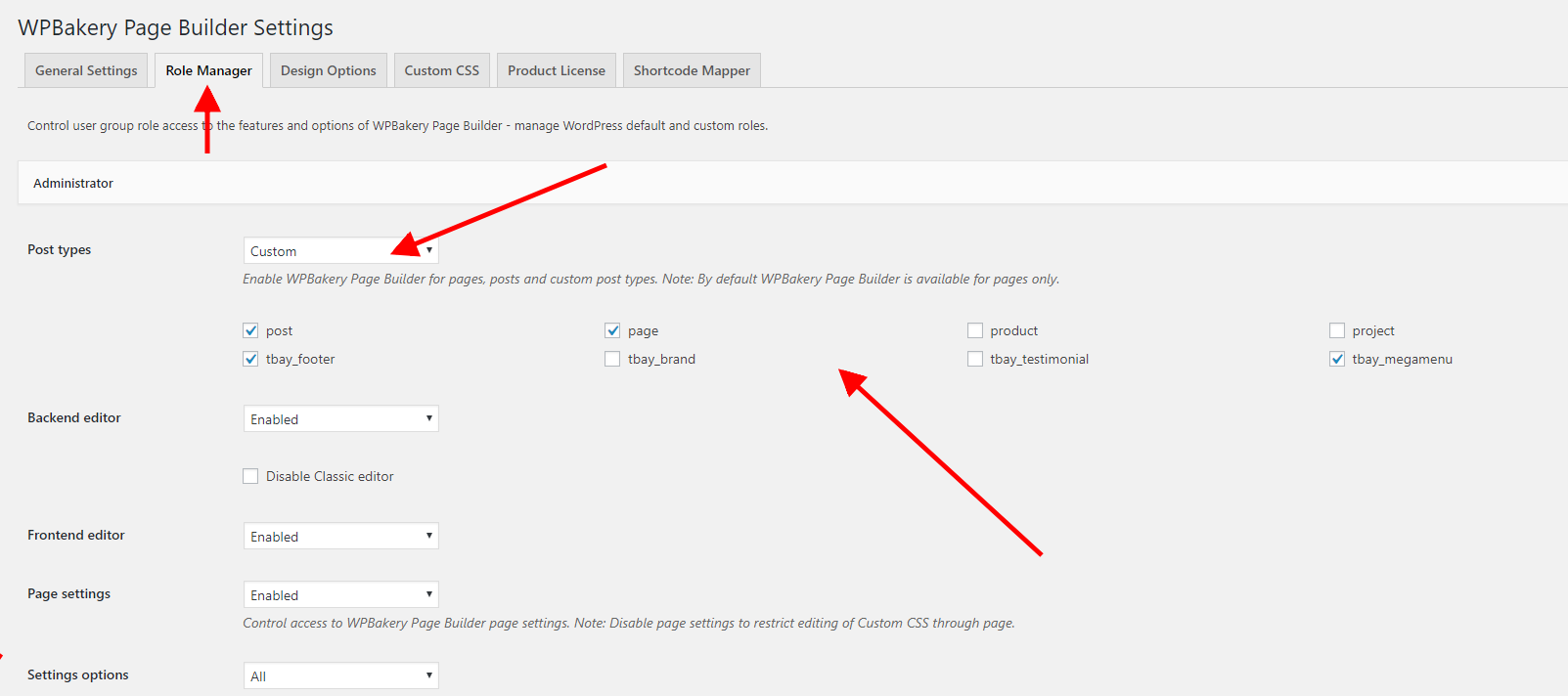Open the Shortcode Mapper tab
This screenshot has width=1568, height=696.
click(x=692, y=70)
